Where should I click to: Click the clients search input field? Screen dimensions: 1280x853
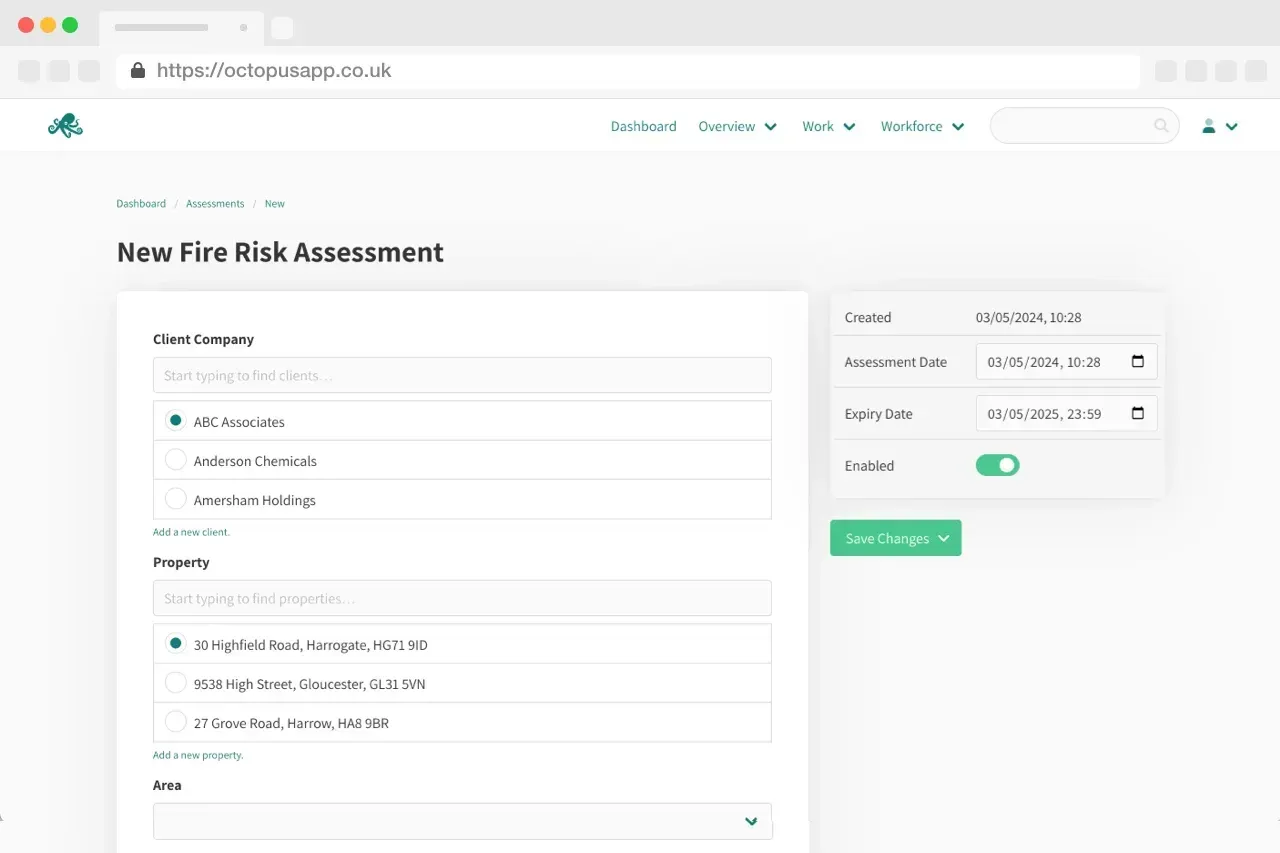[462, 375]
